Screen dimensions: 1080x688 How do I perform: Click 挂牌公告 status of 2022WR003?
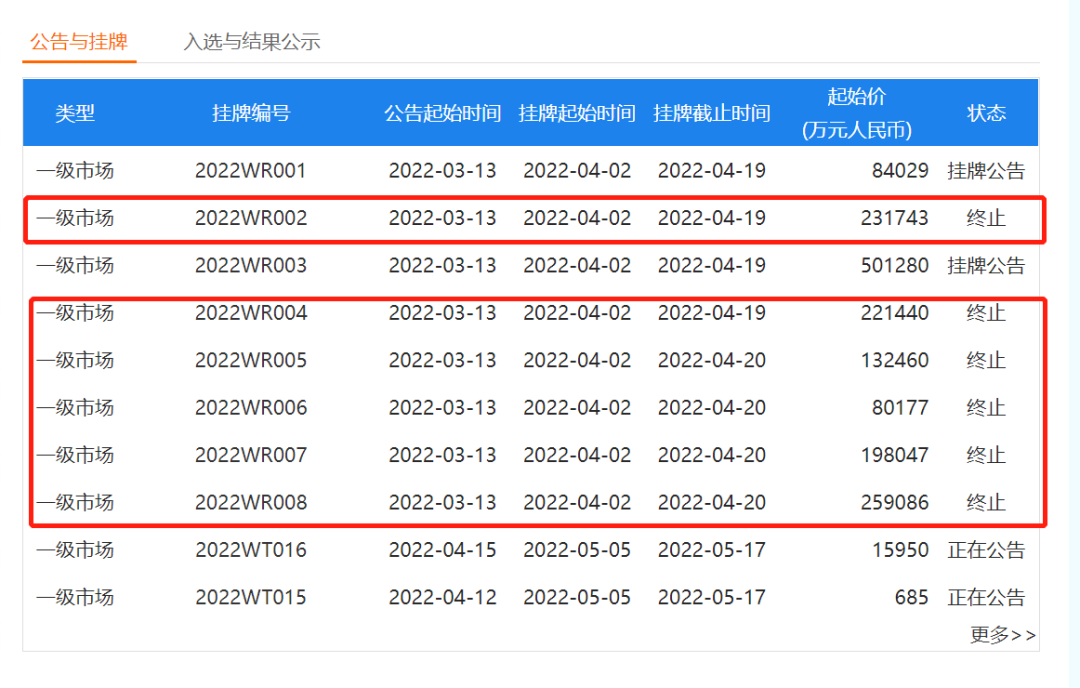click(x=986, y=266)
